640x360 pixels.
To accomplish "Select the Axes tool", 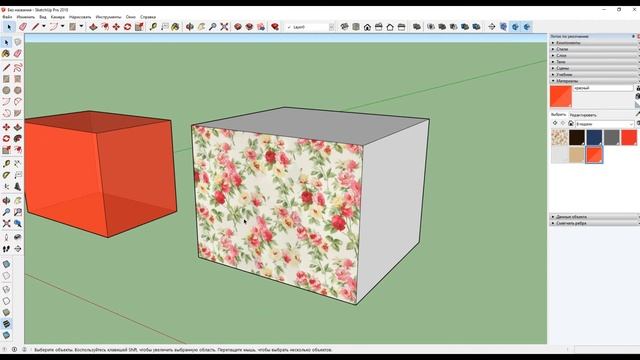I will [6, 187].
